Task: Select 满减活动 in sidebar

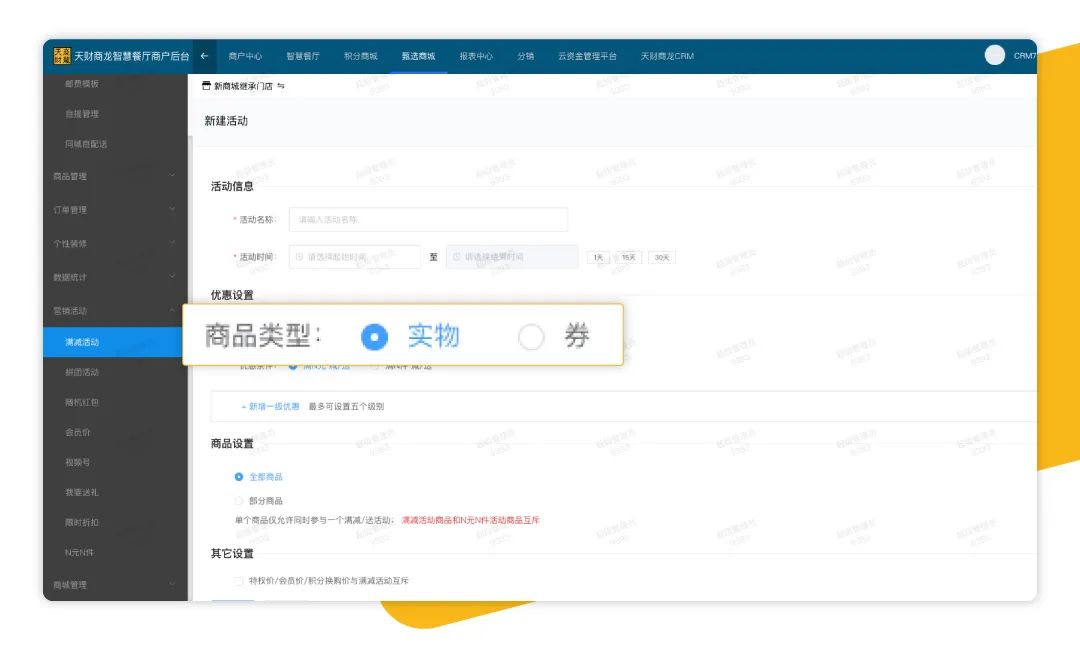Action: click(x=114, y=342)
